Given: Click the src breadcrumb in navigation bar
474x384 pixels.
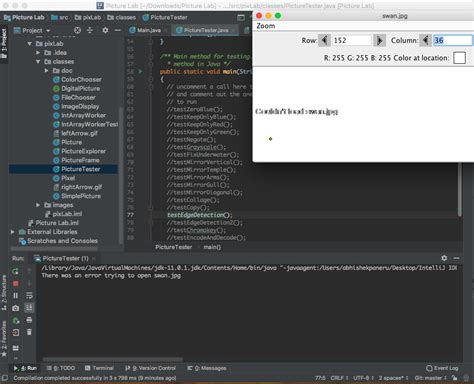Looking at the screenshot, I should point(59,17).
